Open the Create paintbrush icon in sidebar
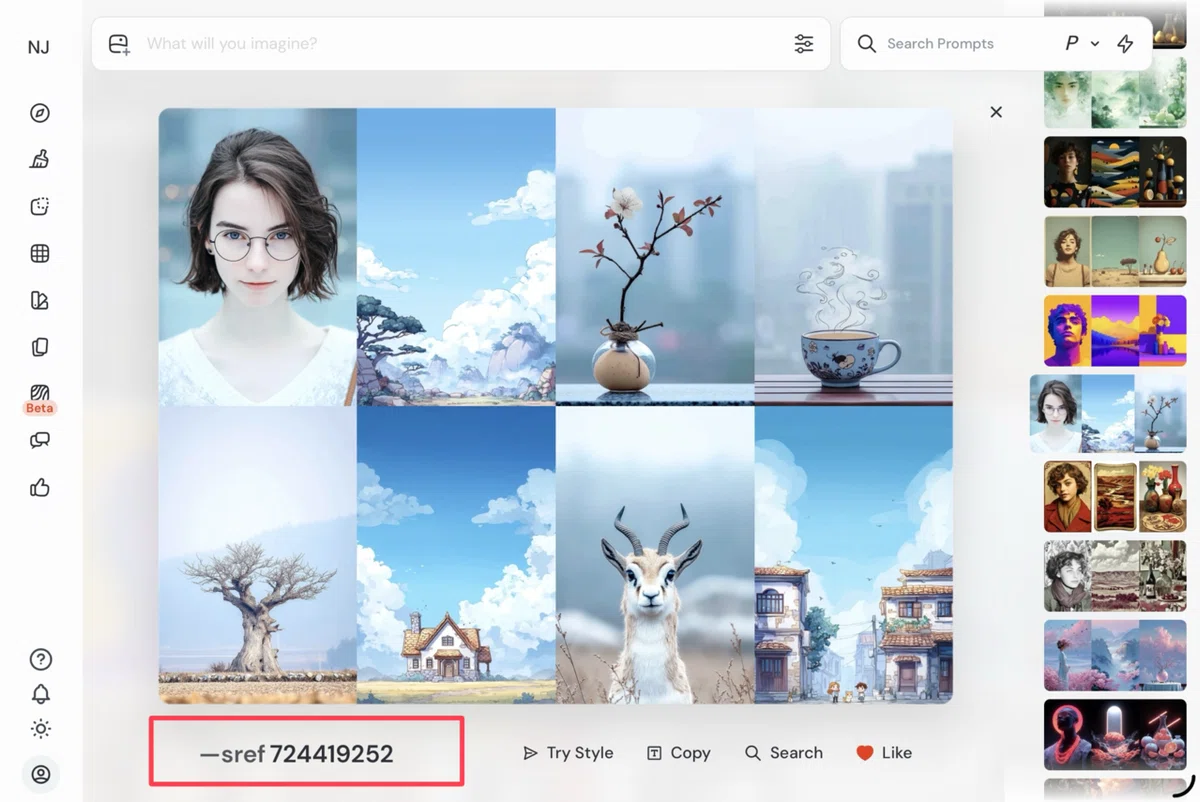This screenshot has width=1200, height=802. pyautogui.click(x=40, y=159)
